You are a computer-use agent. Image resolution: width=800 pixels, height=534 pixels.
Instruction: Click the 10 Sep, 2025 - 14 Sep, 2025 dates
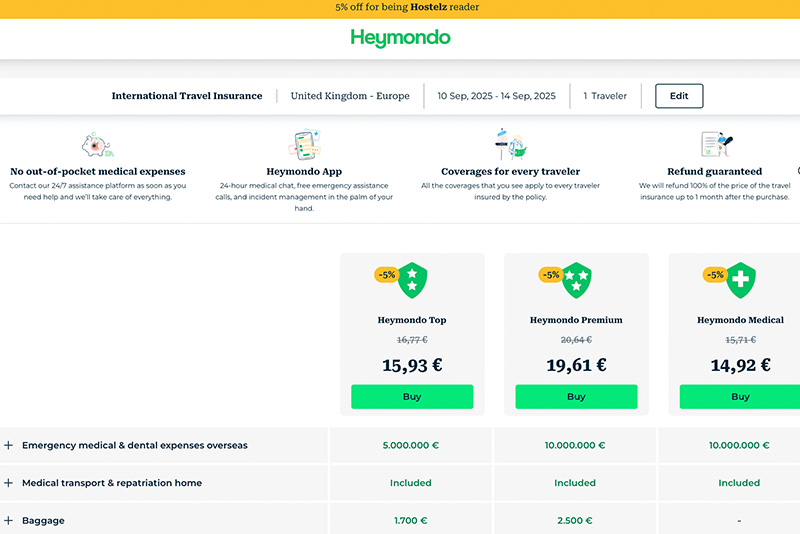(x=496, y=96)
